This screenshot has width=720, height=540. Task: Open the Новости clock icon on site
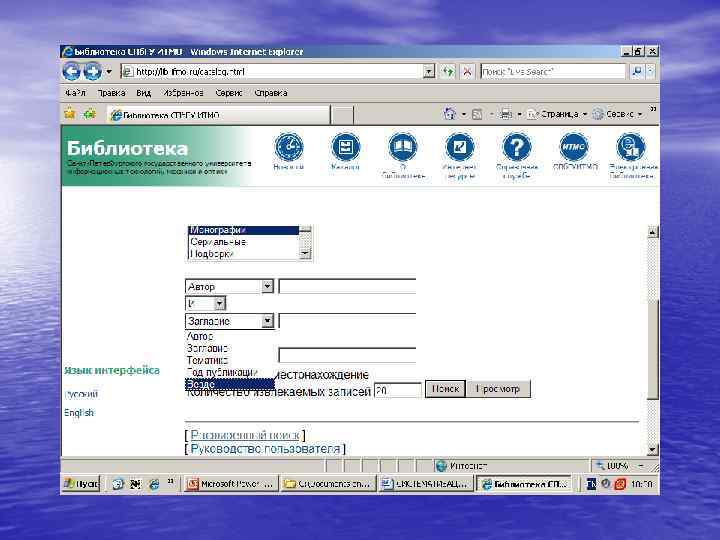[x=289, y=147]
